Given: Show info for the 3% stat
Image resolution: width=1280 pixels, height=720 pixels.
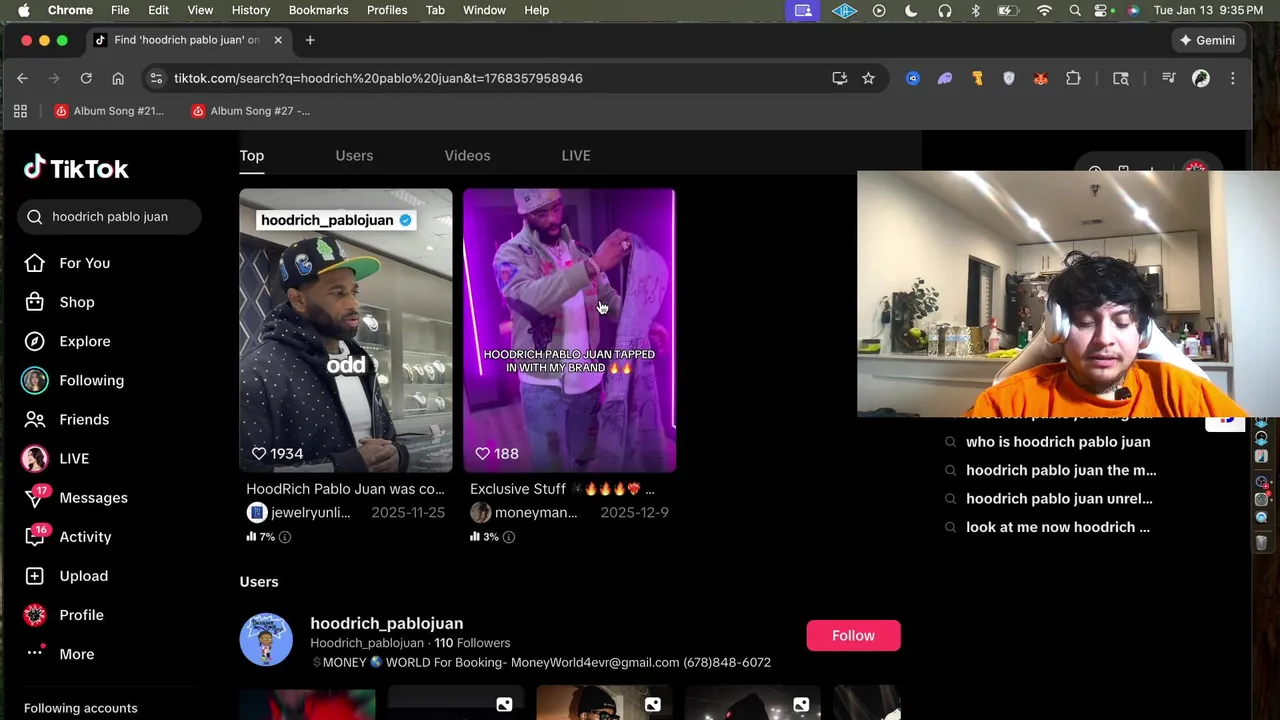Looking at the screenshot, I should 508,537.
